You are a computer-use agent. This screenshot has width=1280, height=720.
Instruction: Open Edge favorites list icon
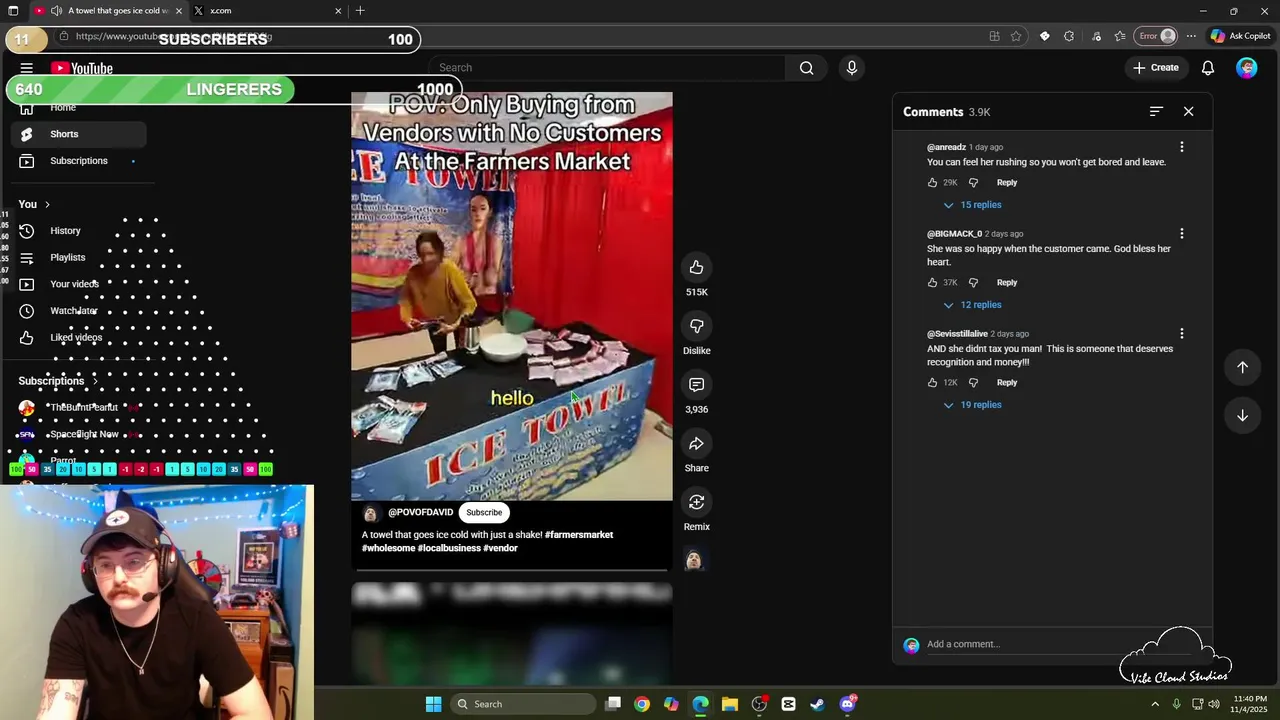[x=1119, y=36]
